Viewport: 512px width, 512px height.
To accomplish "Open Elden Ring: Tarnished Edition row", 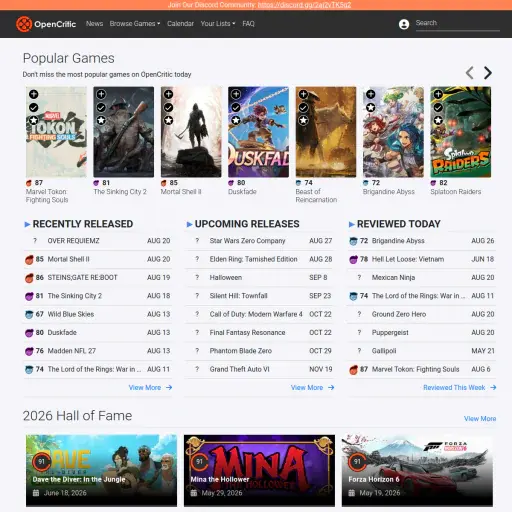I will click(x=260, y=259).
